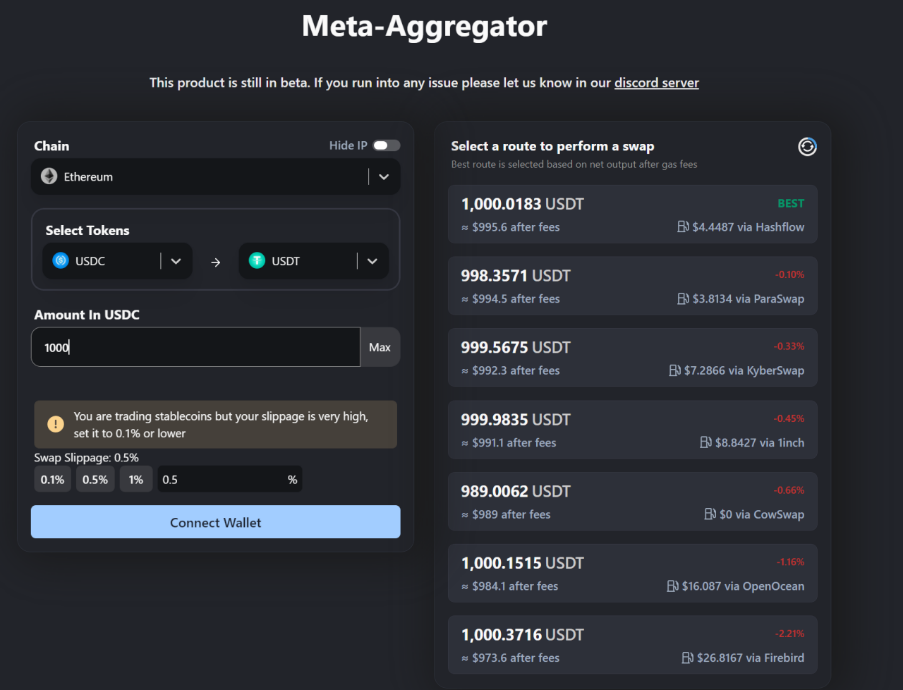Click the 'Select a route to perform a swap' heading
Image resolution: width=903 pixels, height=690 pixels.
pos(552,146)
